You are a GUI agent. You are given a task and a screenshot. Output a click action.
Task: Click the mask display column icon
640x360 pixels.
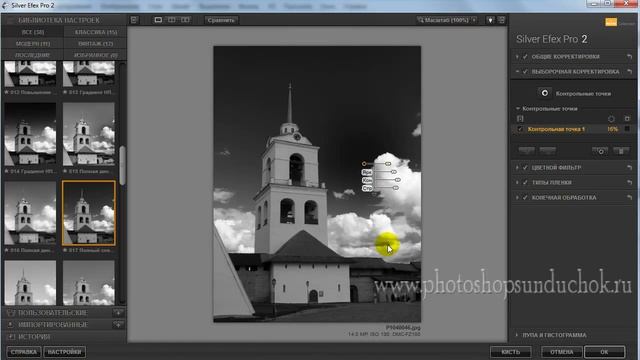click(627, 119)
